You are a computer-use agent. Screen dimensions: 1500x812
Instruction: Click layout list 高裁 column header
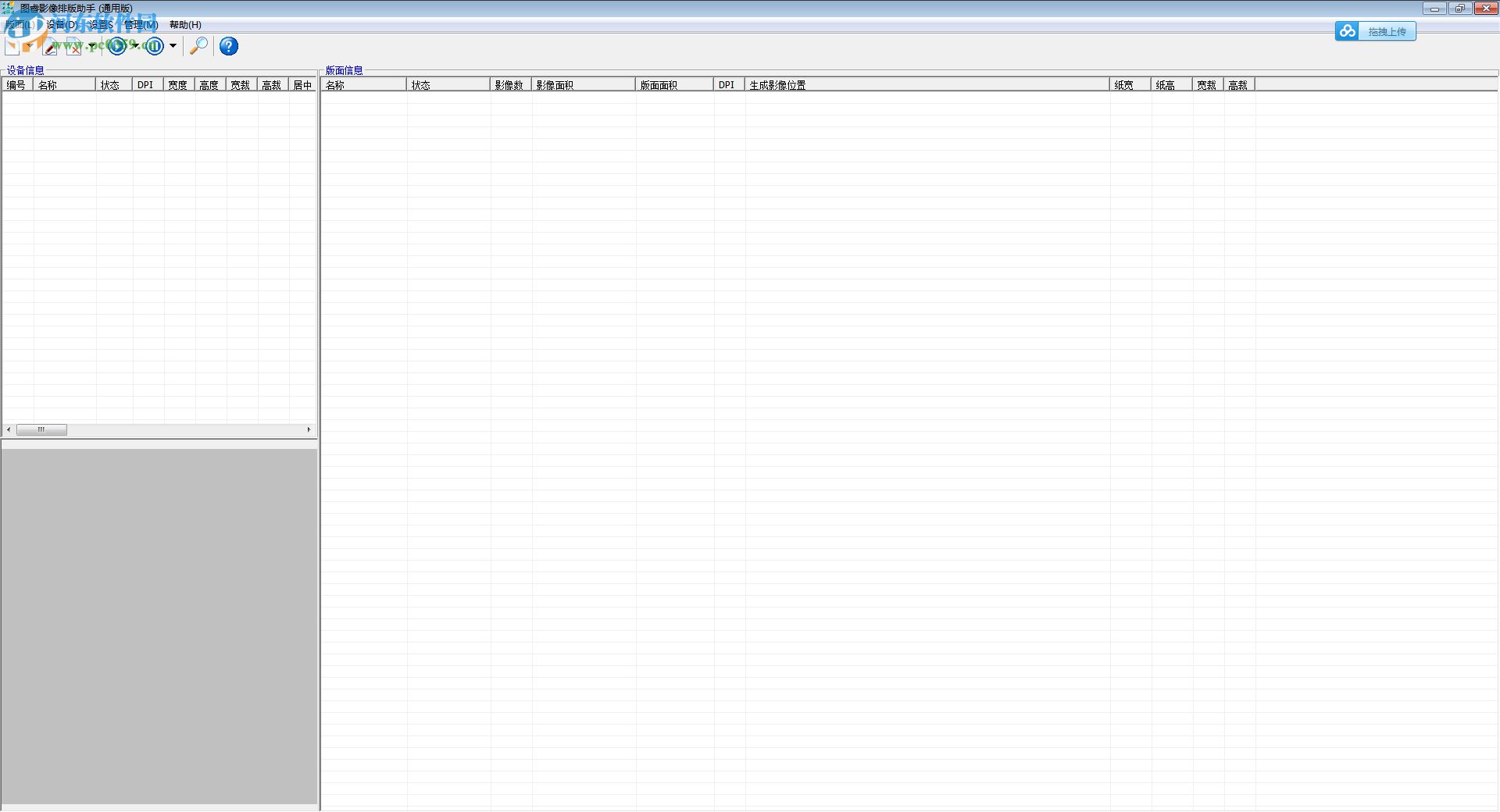tap(1239, 85)
